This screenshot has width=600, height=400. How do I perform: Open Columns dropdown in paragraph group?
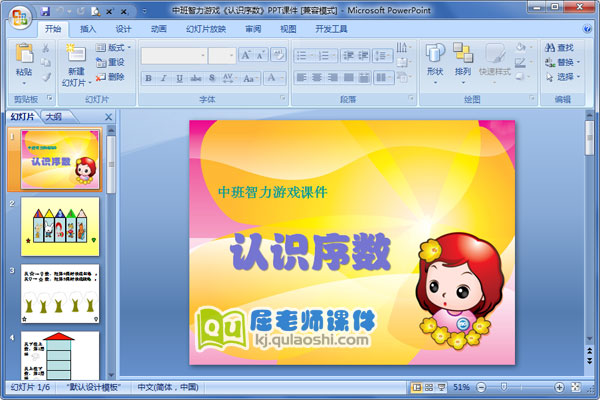[x=383, y=78]
